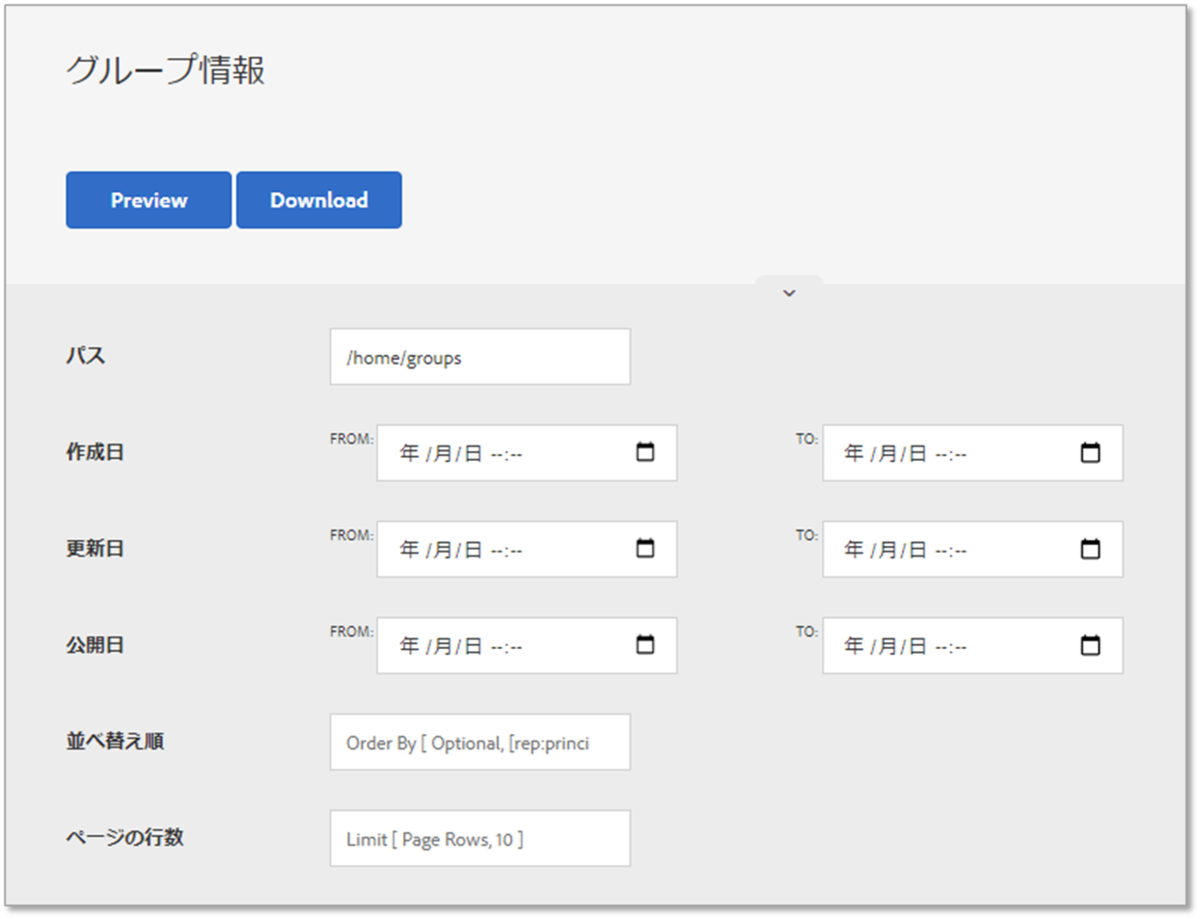Open the calendar picker for 作成日 FROM field

click(x=646, y=452)
